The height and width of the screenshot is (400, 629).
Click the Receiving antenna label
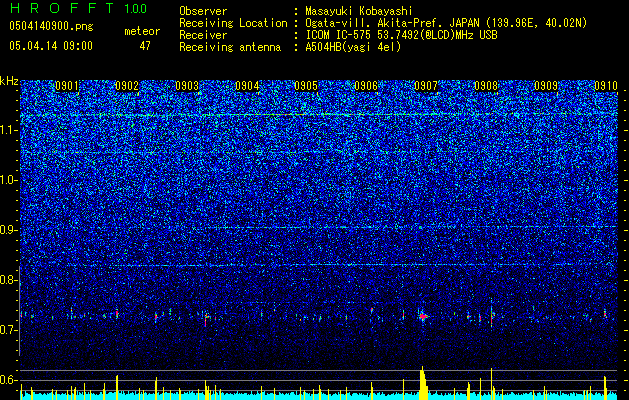tap(230, 47)
